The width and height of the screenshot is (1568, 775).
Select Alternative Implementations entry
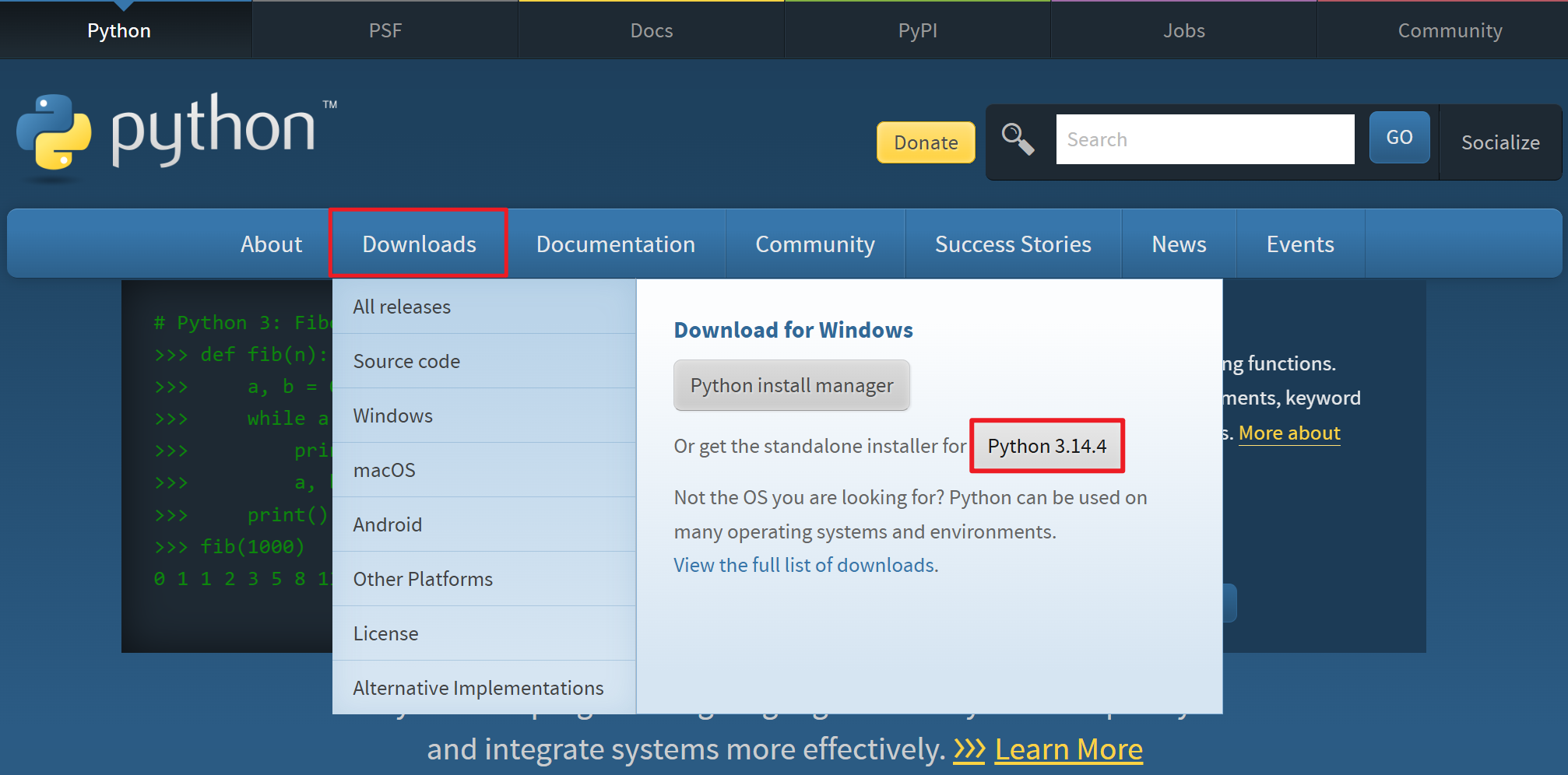pos(484,688)
